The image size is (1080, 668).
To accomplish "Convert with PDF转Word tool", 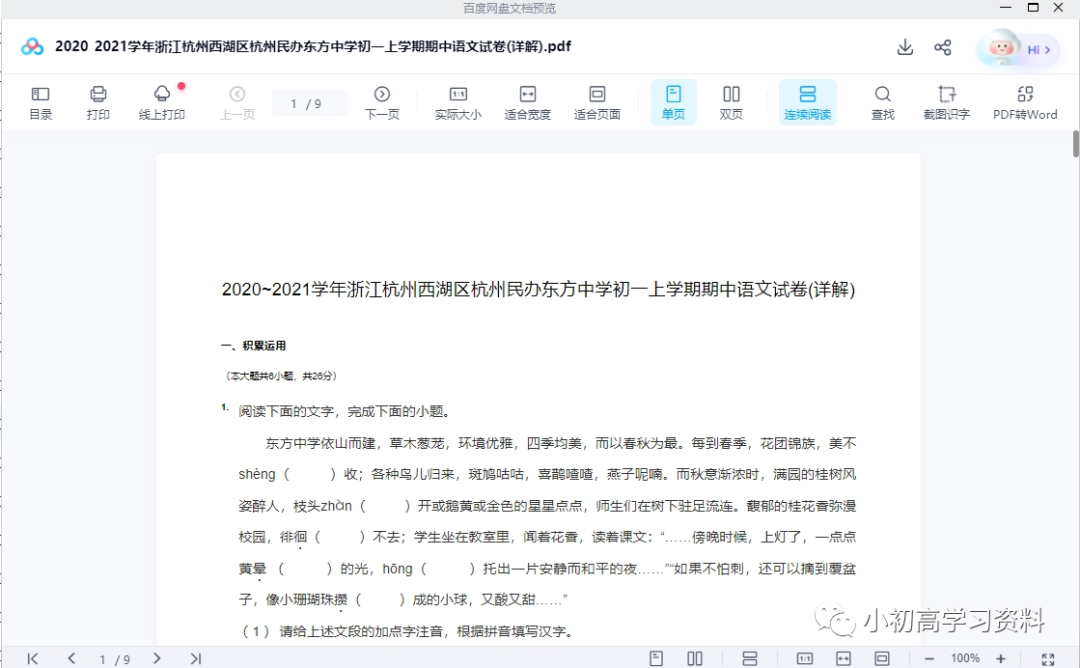I will pyautogui.click(x=1025, y=103).
